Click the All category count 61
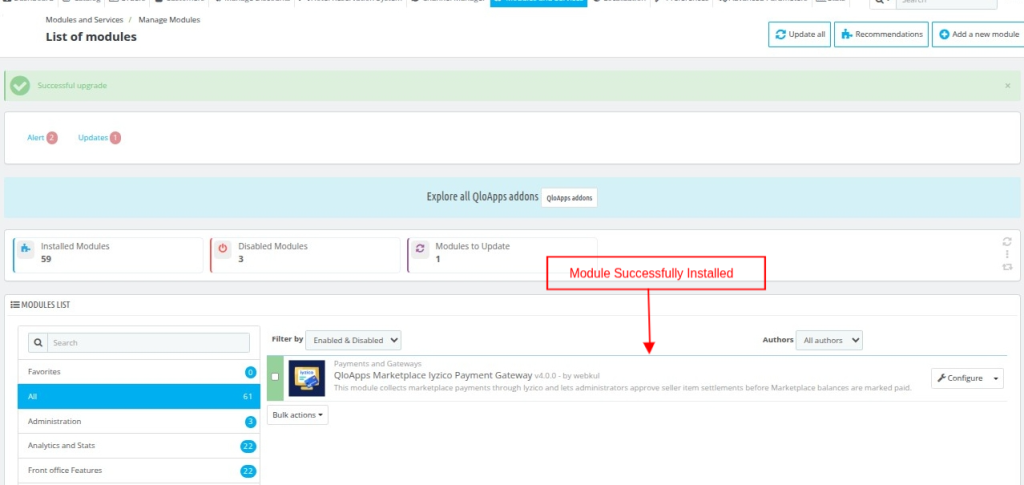Viewport: 1024px width, 485px height. click(248, 397)
